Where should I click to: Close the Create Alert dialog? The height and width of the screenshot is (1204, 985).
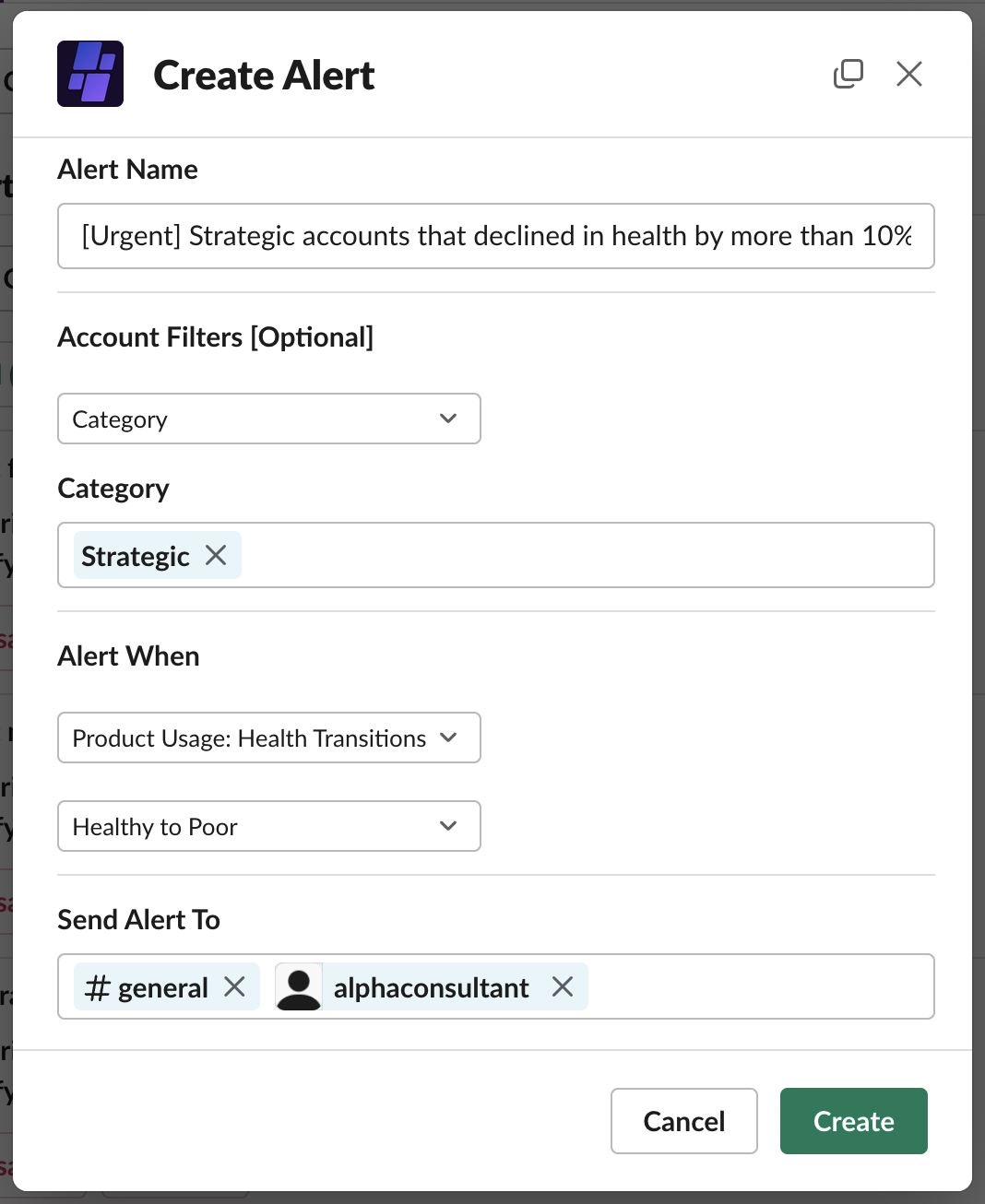pos(908,74)
